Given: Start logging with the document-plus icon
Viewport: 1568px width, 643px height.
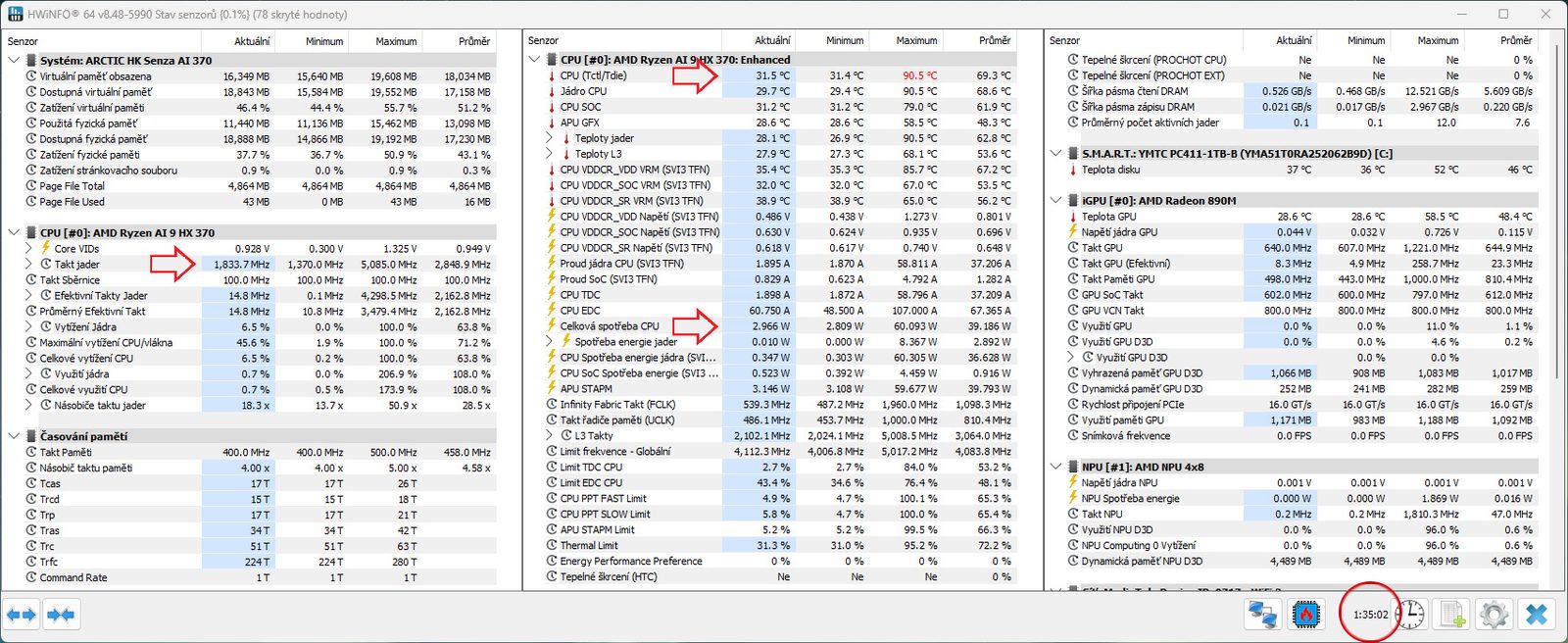Looking at the screenshot, I should 1451,615.
